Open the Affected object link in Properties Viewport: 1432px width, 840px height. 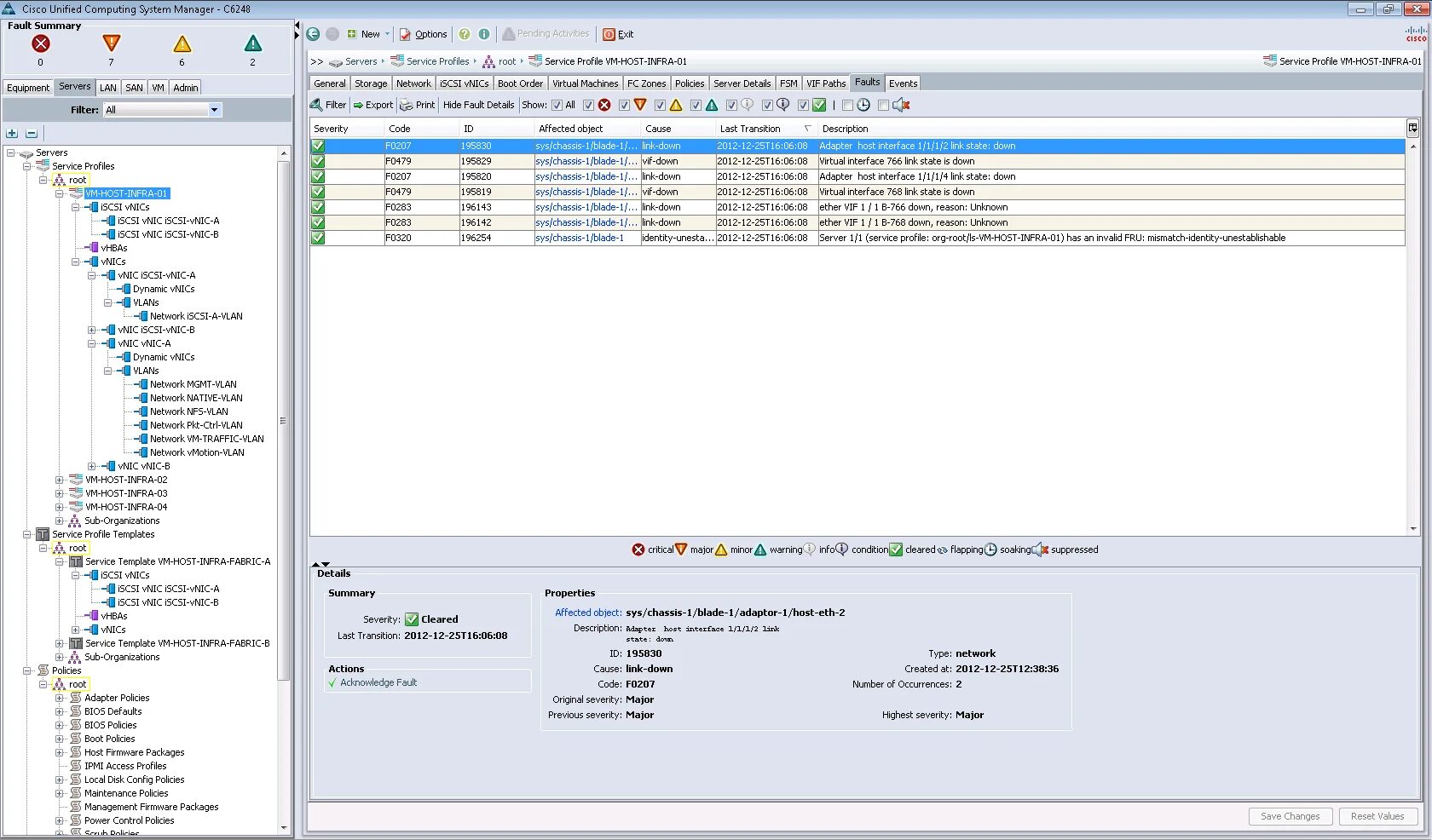(588, 613)
